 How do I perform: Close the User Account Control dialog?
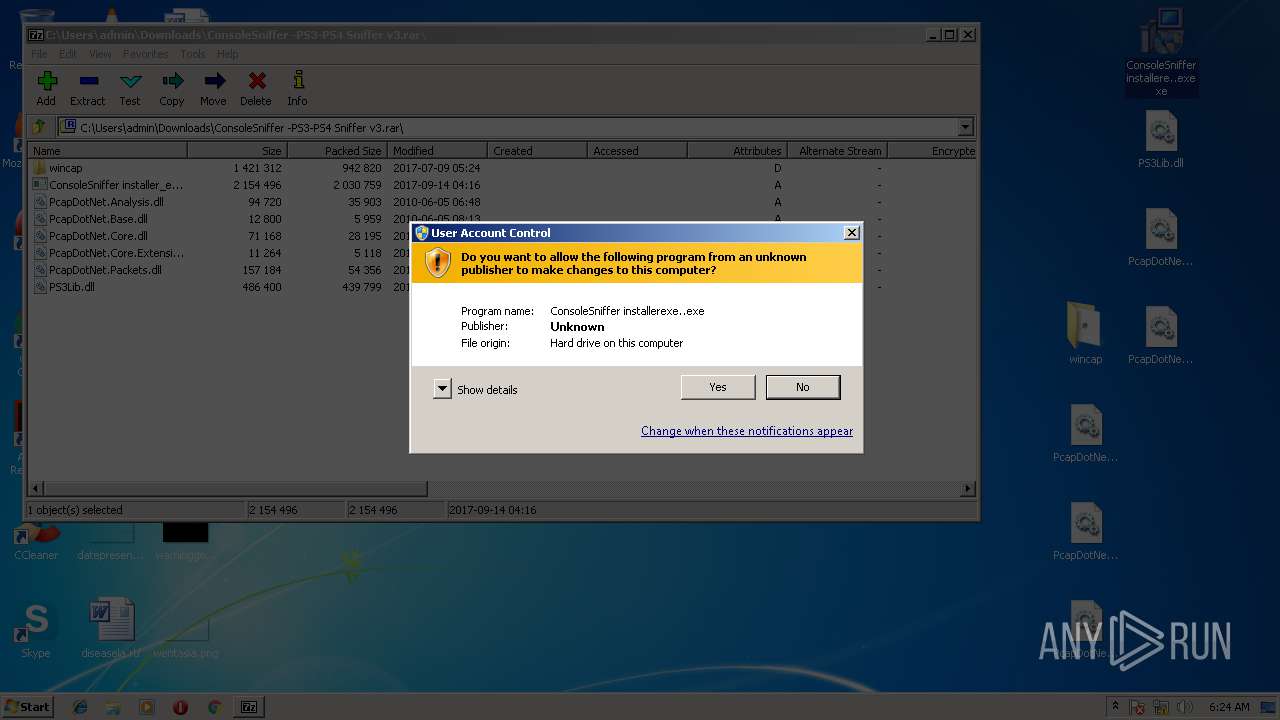tap(852, 233)
